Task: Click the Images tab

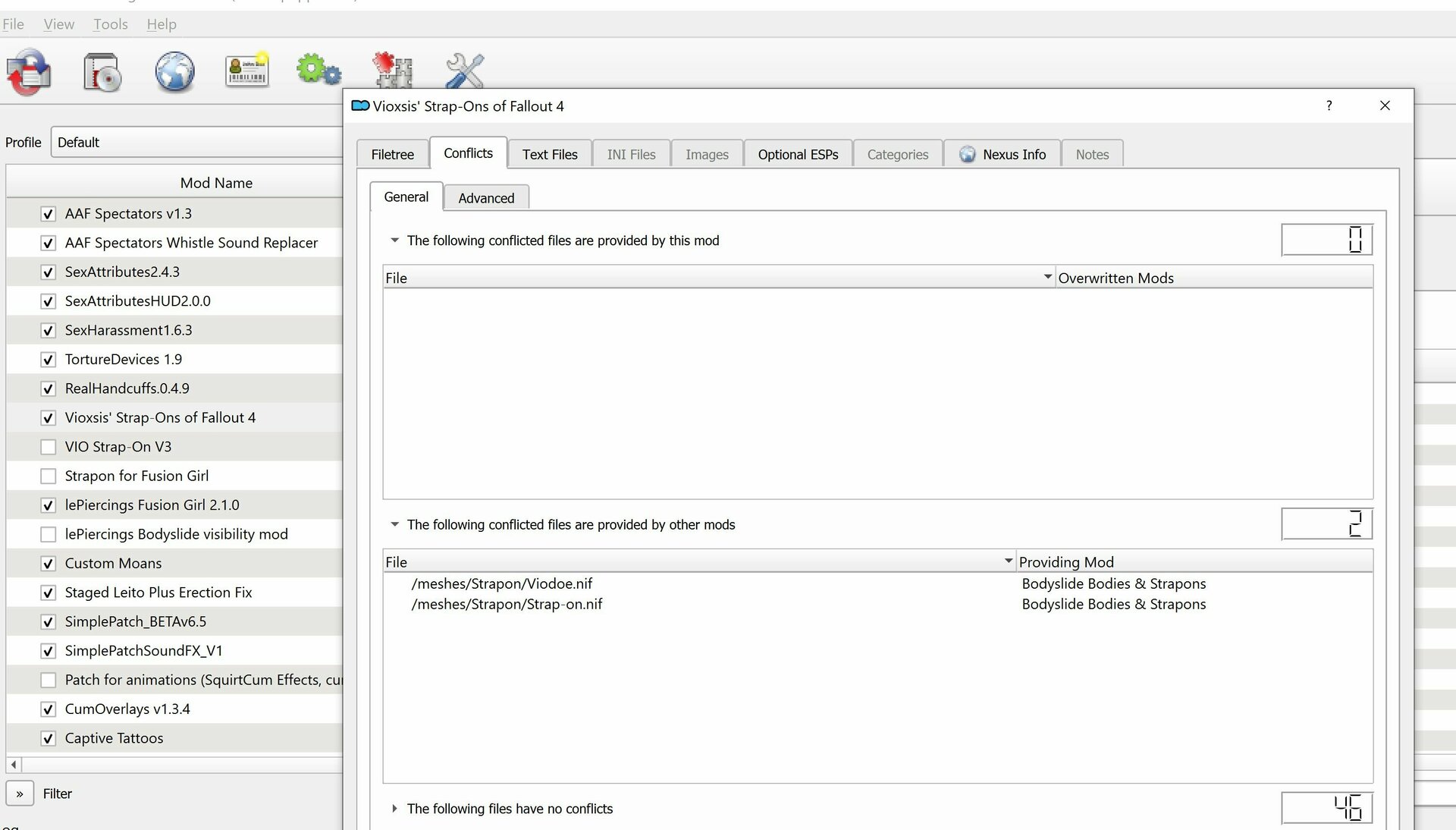Action: 707,154
